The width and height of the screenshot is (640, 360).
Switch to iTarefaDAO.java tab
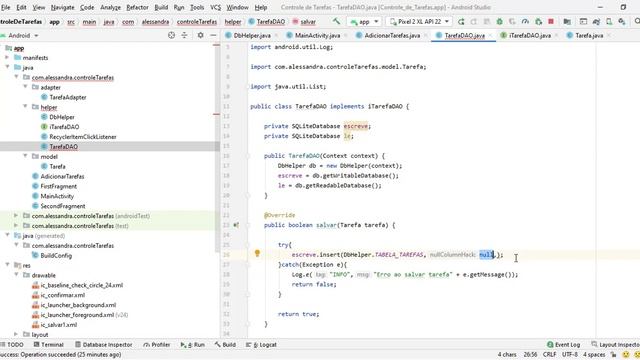pos(529,36)
